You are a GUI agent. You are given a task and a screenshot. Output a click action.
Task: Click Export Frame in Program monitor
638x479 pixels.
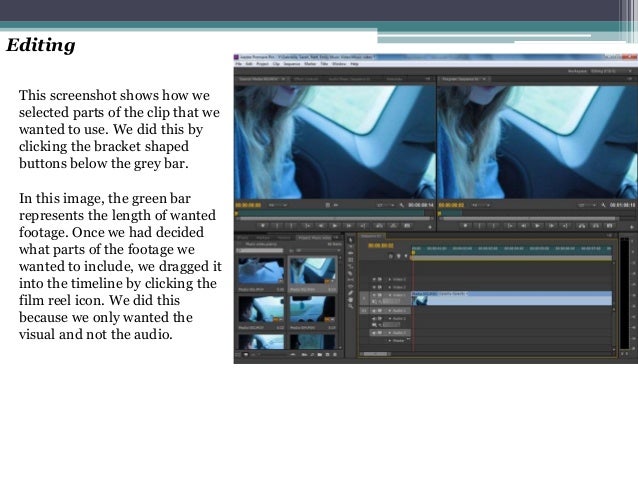click(x=610, y=226)
